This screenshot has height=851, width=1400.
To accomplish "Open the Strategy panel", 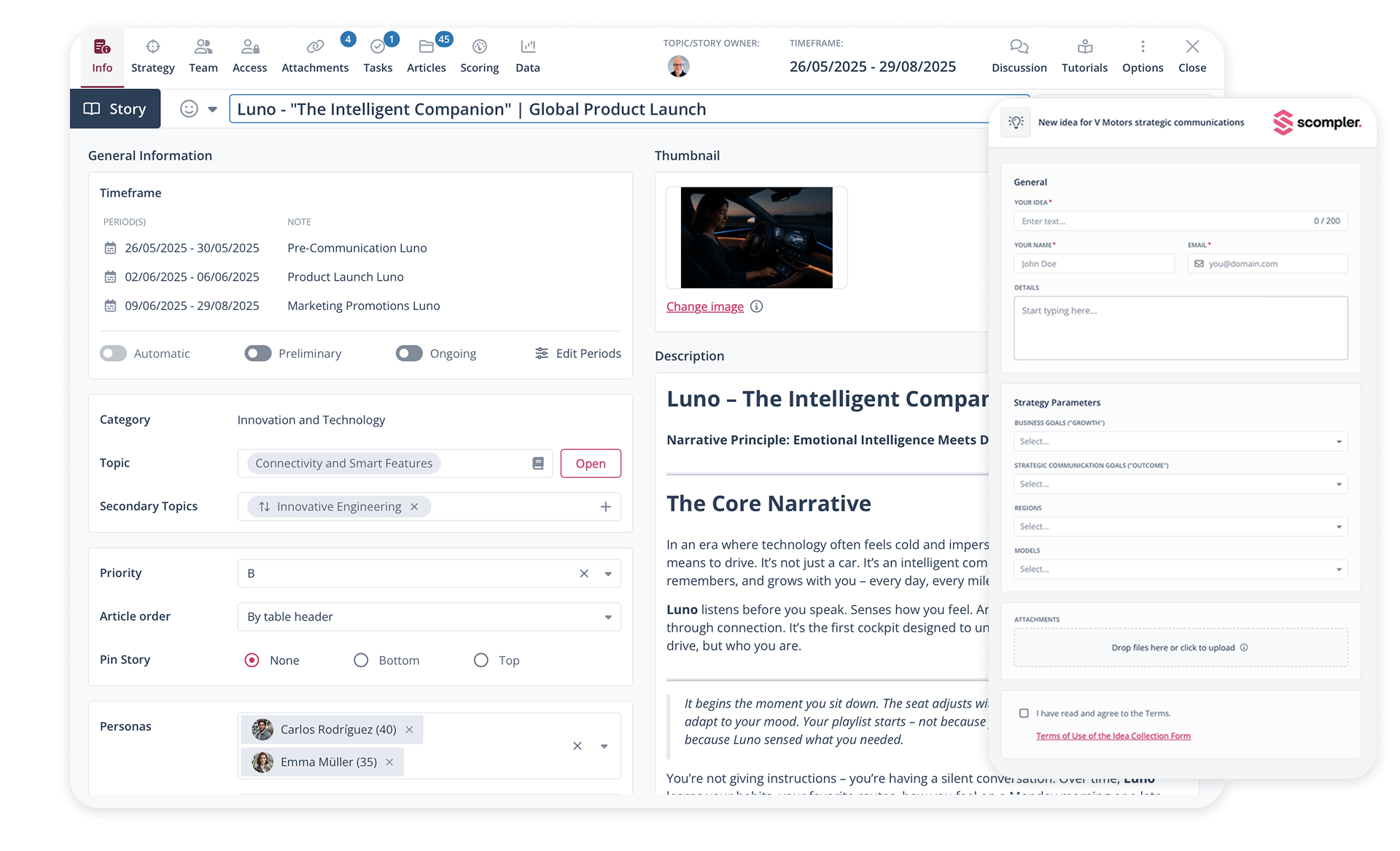I will pyautogui.click(x=152, y=55).
